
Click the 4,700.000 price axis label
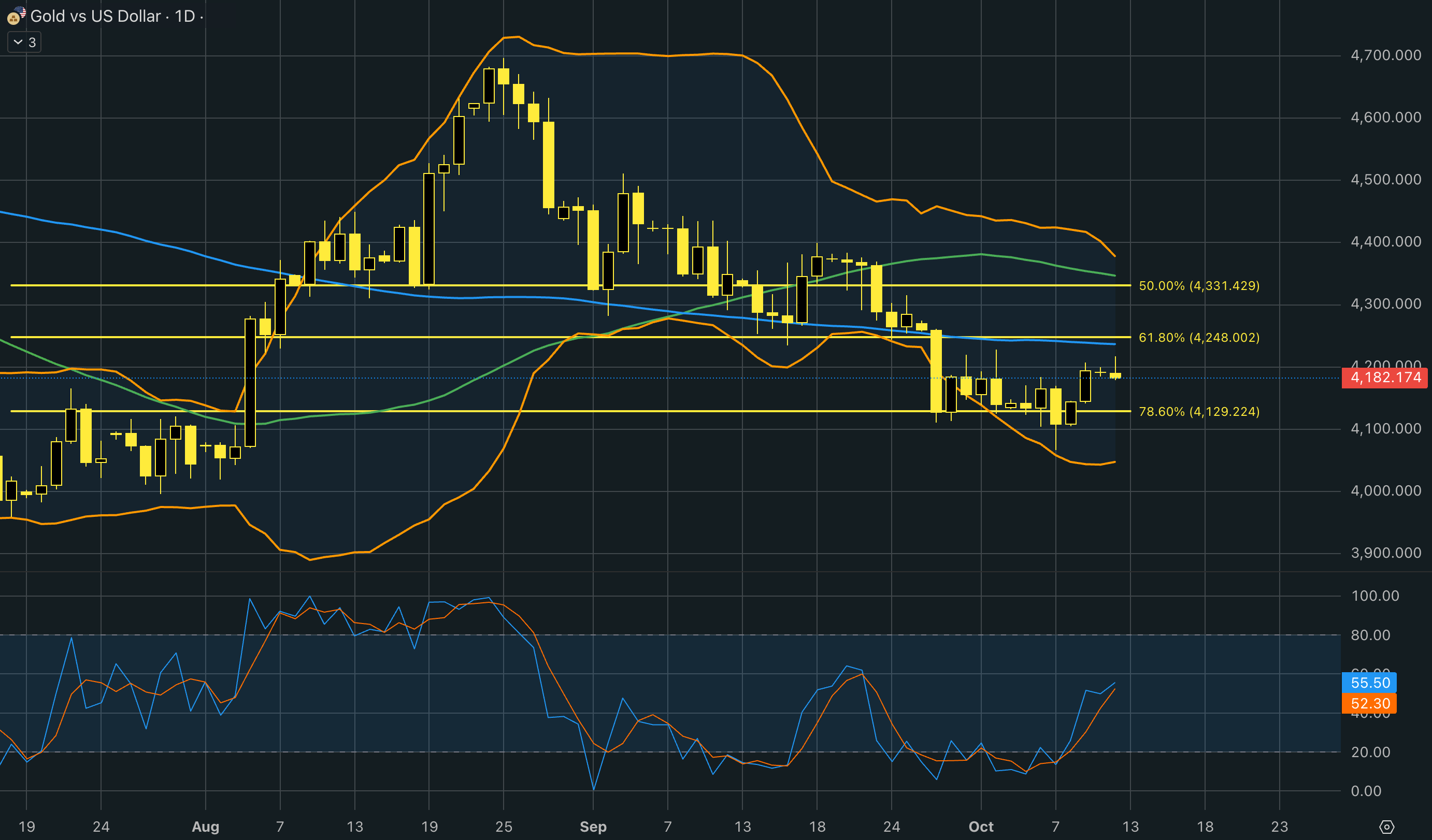(1385, 55)
